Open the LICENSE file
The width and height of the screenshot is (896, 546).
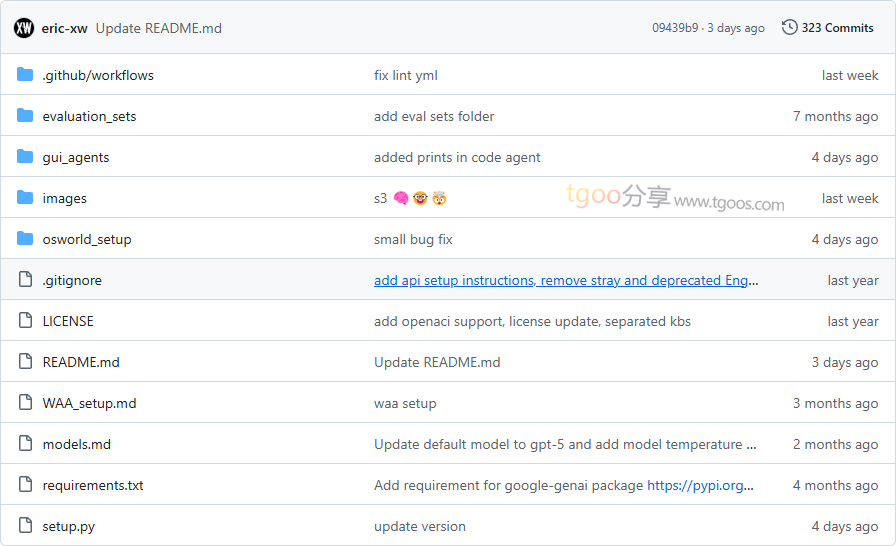pyautogui.click(x=67, y=321)
